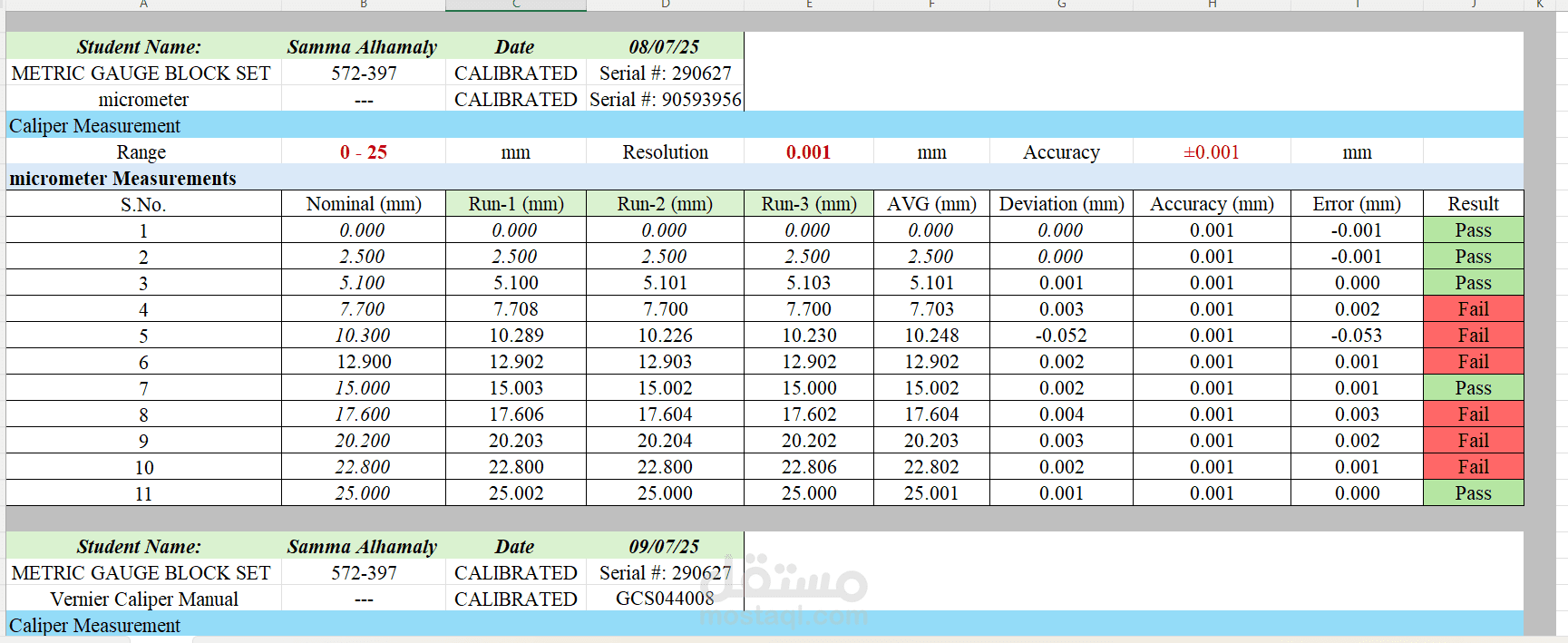1568x643 pixels.
Task: Click the Run-2 value 10.226
Action: pyautogui.click(x=665, y=336)
